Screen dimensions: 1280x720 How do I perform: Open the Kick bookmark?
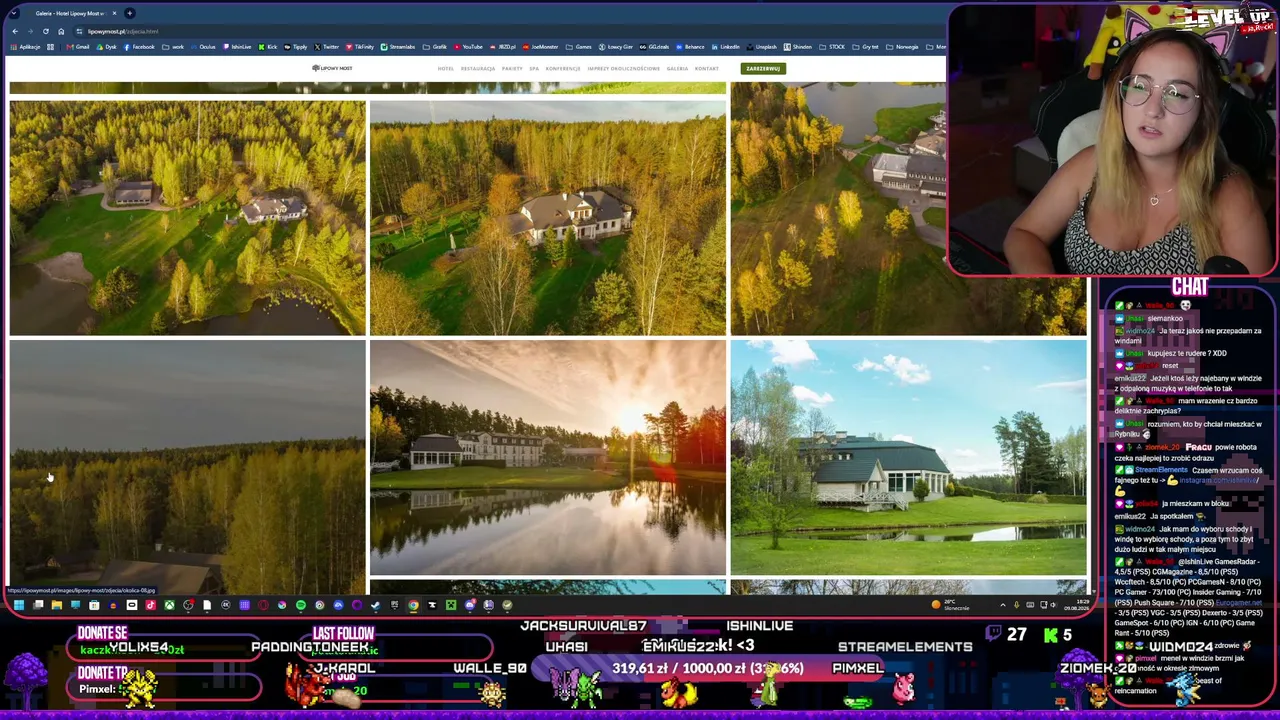tap(269, 47)
